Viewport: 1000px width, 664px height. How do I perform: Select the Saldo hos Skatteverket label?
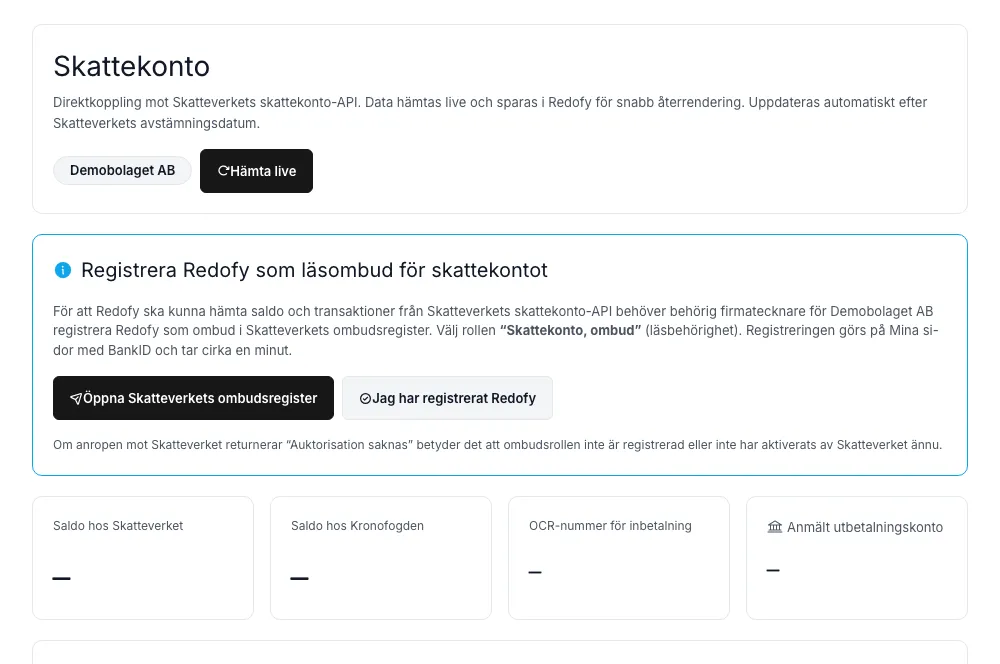tap(118, 526)
